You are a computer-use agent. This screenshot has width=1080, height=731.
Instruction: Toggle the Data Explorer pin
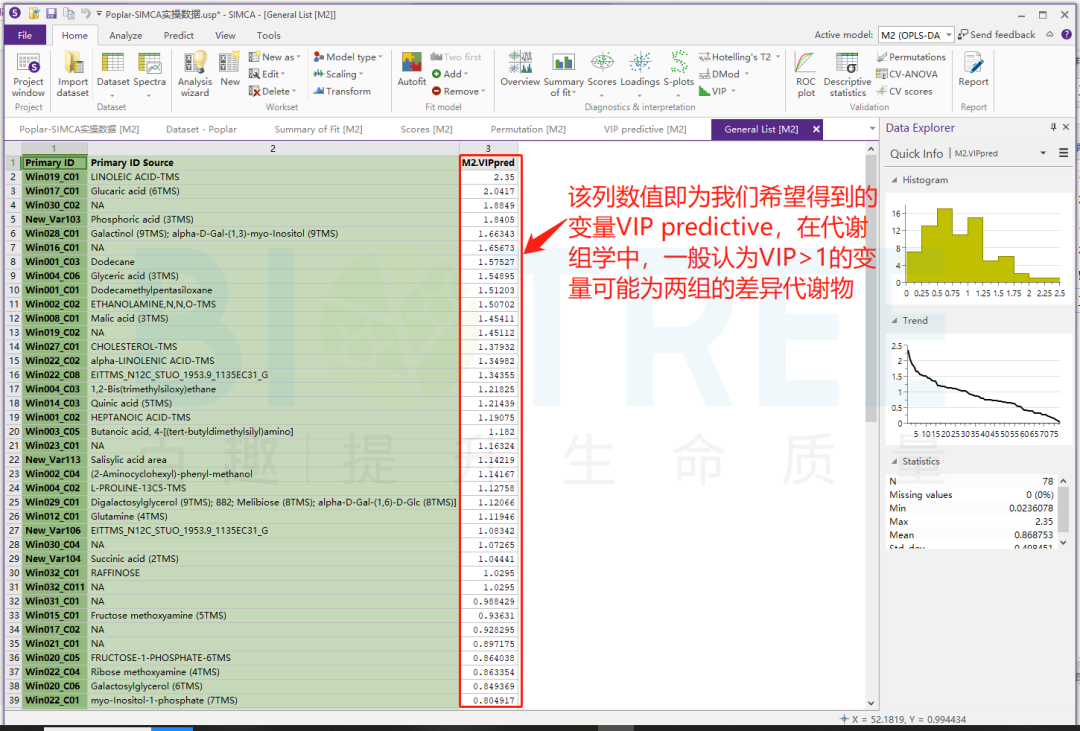(x=1052, y=128)
